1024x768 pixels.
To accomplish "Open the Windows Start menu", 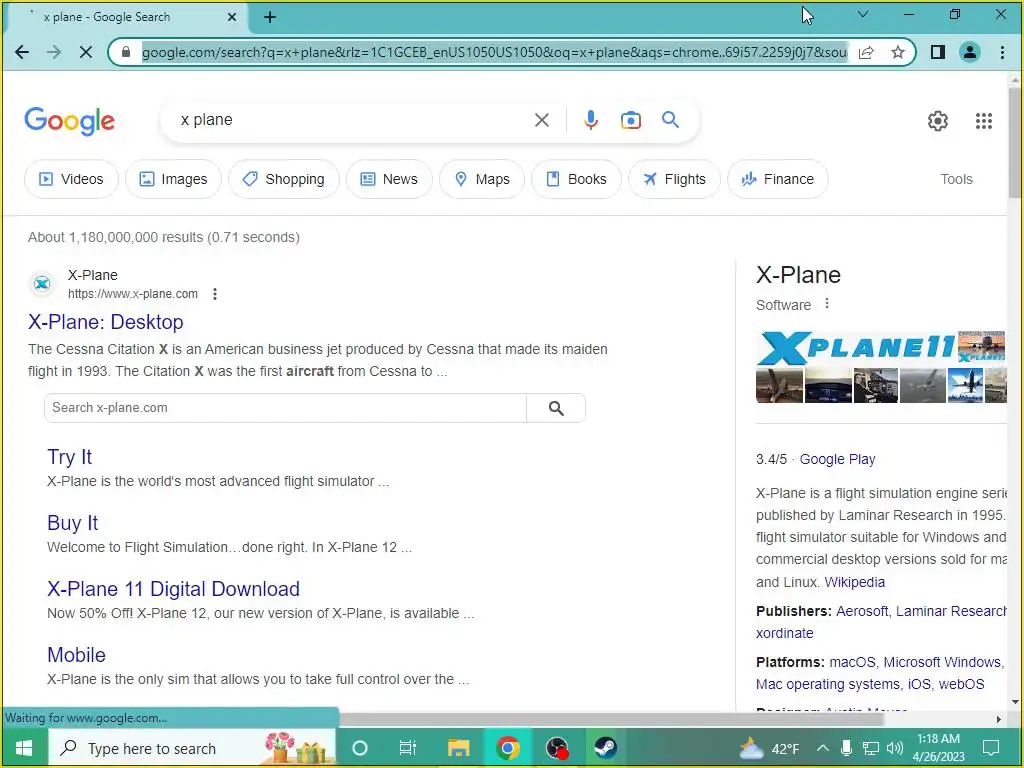I will (24, 748).
